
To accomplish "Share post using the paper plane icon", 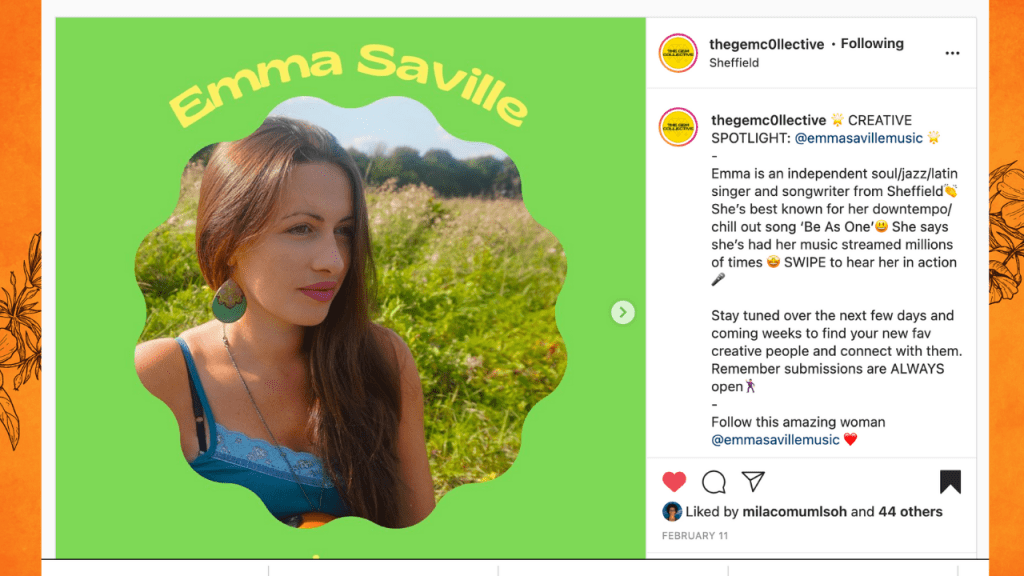I will point(753,481).
